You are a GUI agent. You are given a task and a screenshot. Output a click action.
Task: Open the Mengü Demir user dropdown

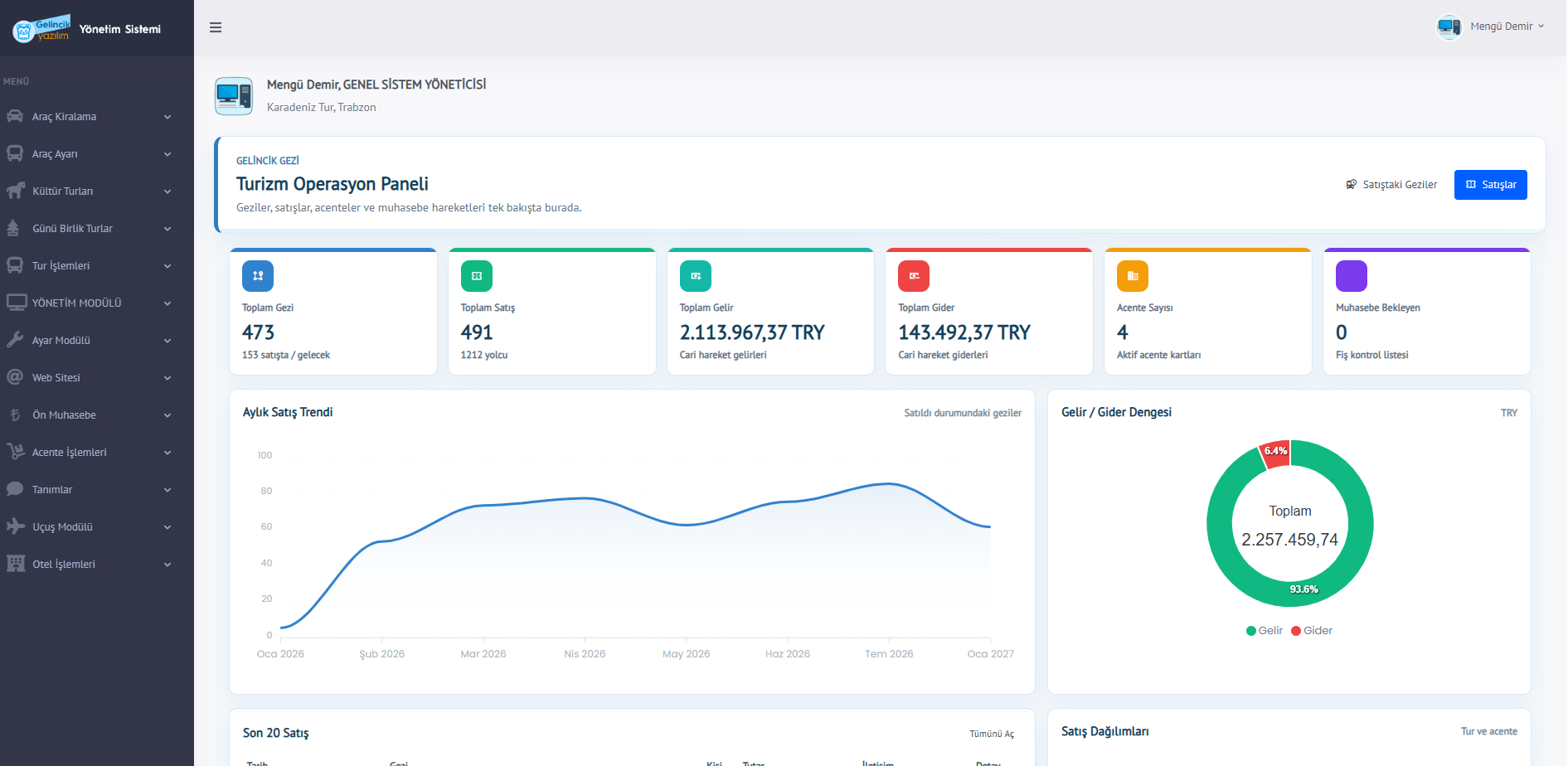tap(1491, 27)
